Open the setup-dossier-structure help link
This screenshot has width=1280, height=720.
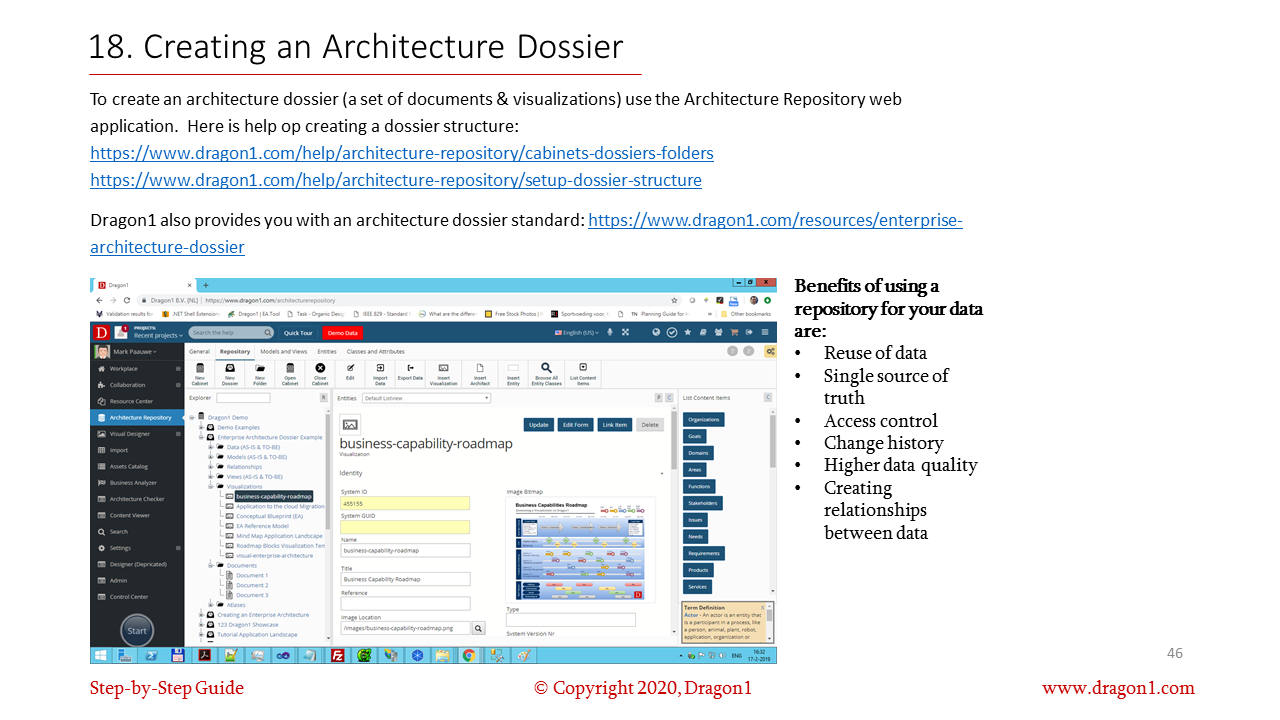[395, 181]
